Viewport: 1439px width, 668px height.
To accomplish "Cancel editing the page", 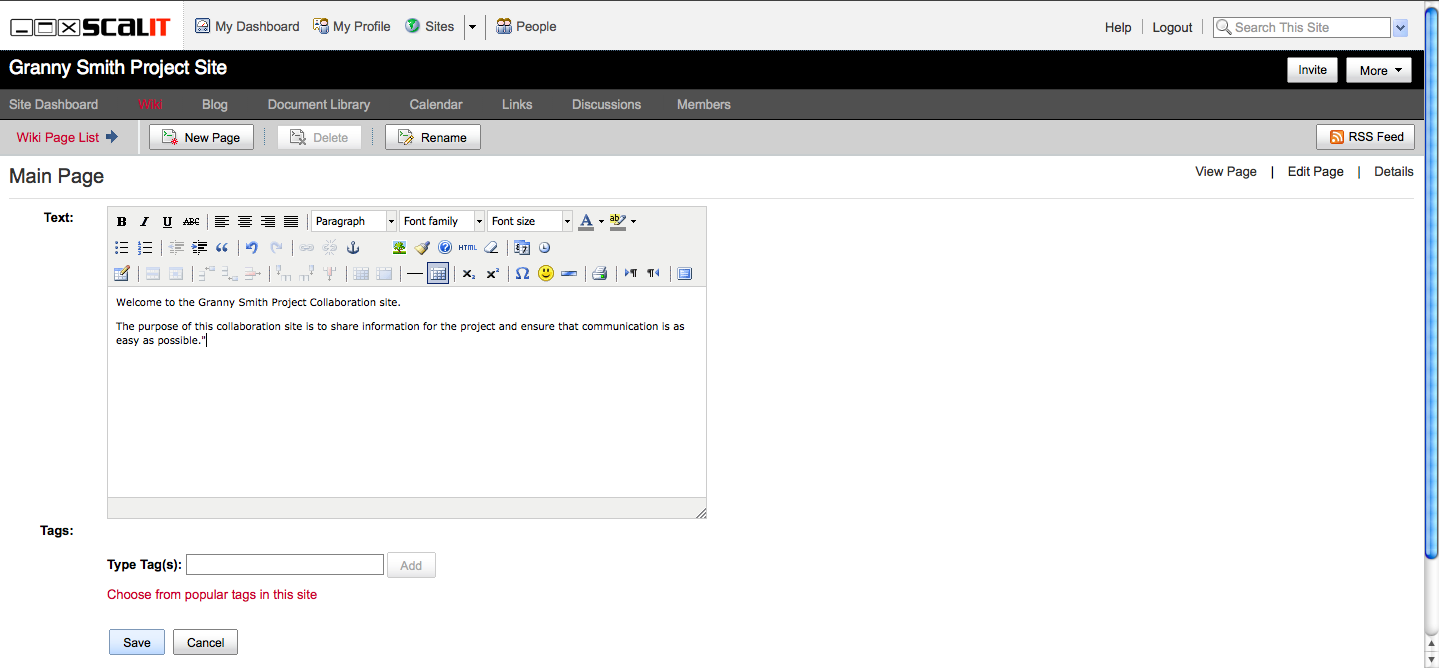I will tap(205, 642).
